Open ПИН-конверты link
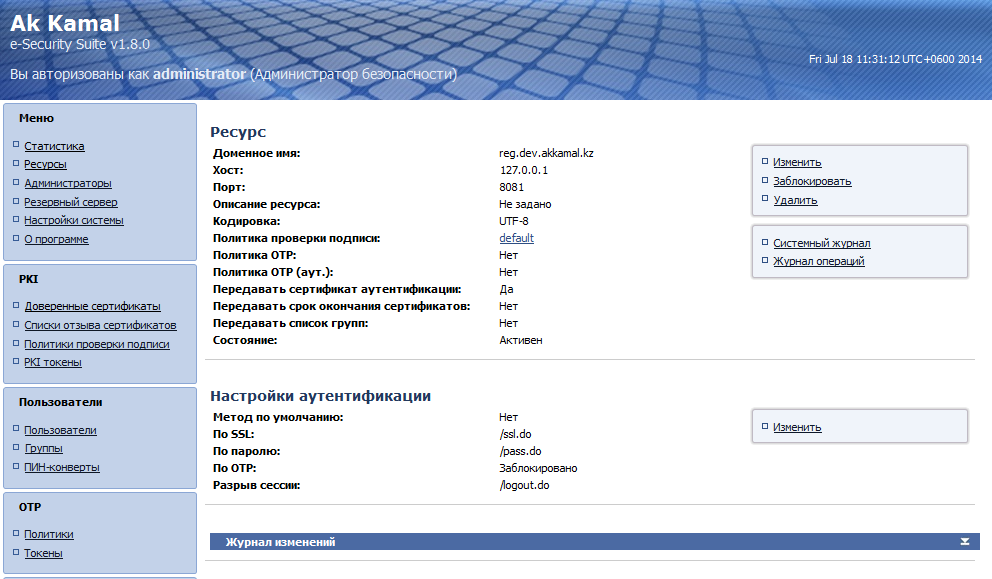Image resolution: width=992 pixels, height=579 pixels. point(62,468)
